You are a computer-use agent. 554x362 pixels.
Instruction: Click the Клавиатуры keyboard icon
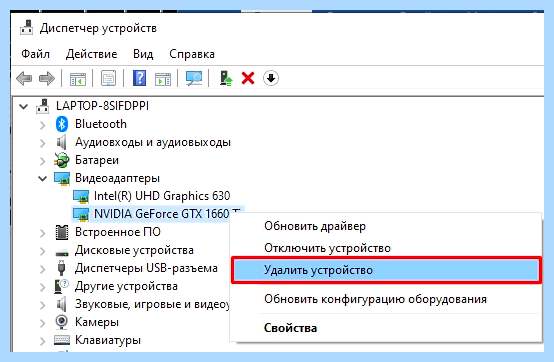[62, 340]
